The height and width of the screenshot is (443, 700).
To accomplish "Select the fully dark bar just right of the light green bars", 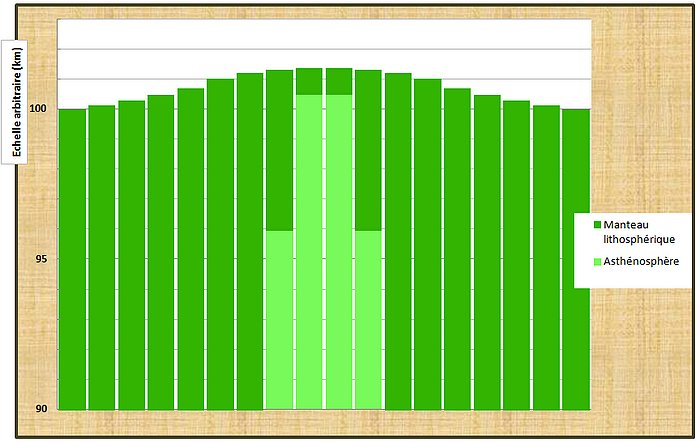I will [398, 241].
